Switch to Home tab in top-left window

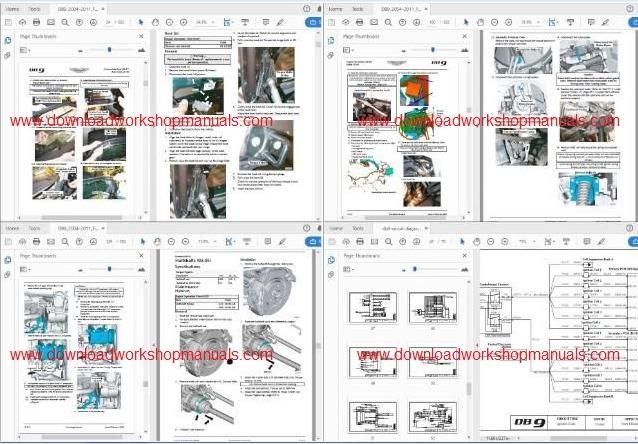[x=12, y=9]
